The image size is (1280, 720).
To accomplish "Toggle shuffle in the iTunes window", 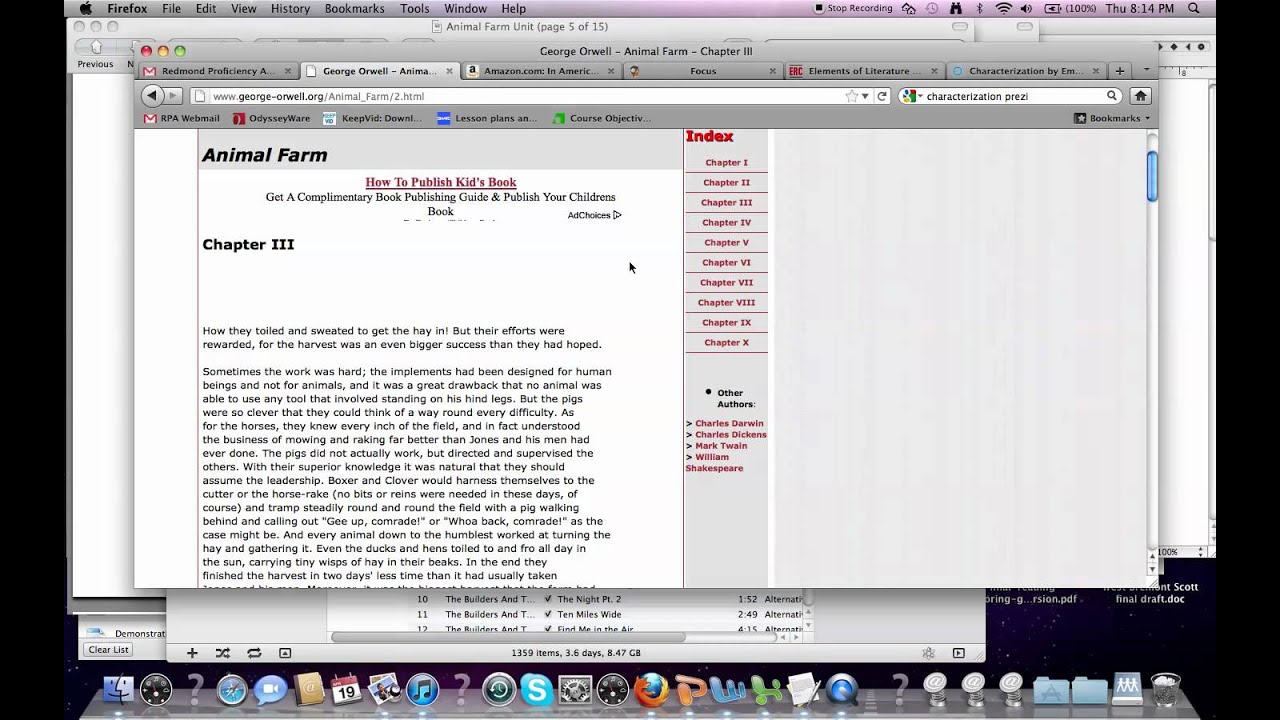I will point(222,653).
